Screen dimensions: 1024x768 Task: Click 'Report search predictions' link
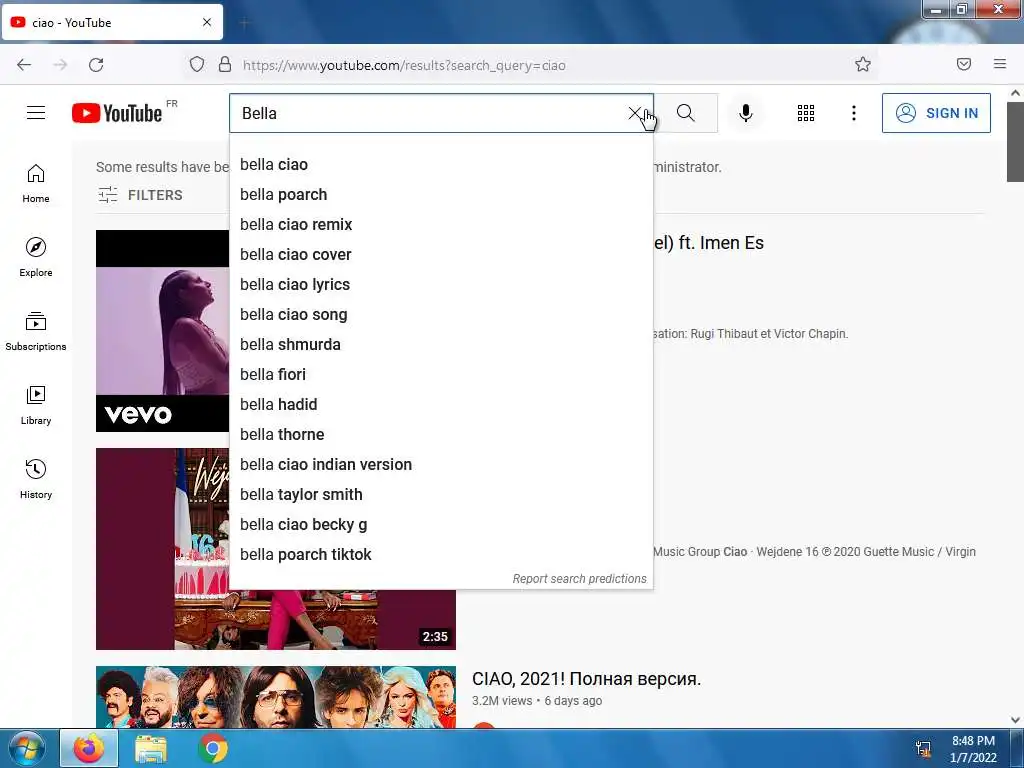tap(579, 579)
